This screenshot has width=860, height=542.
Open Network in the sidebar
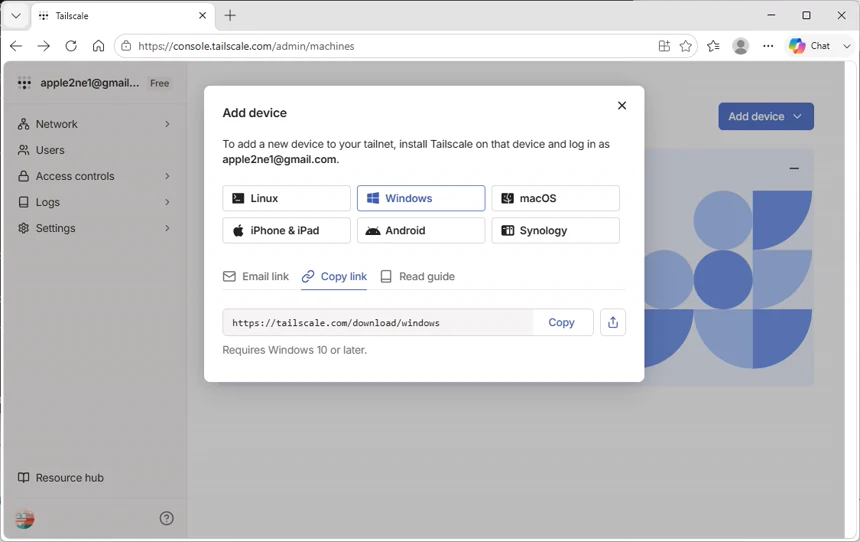[x=56, y=124]
